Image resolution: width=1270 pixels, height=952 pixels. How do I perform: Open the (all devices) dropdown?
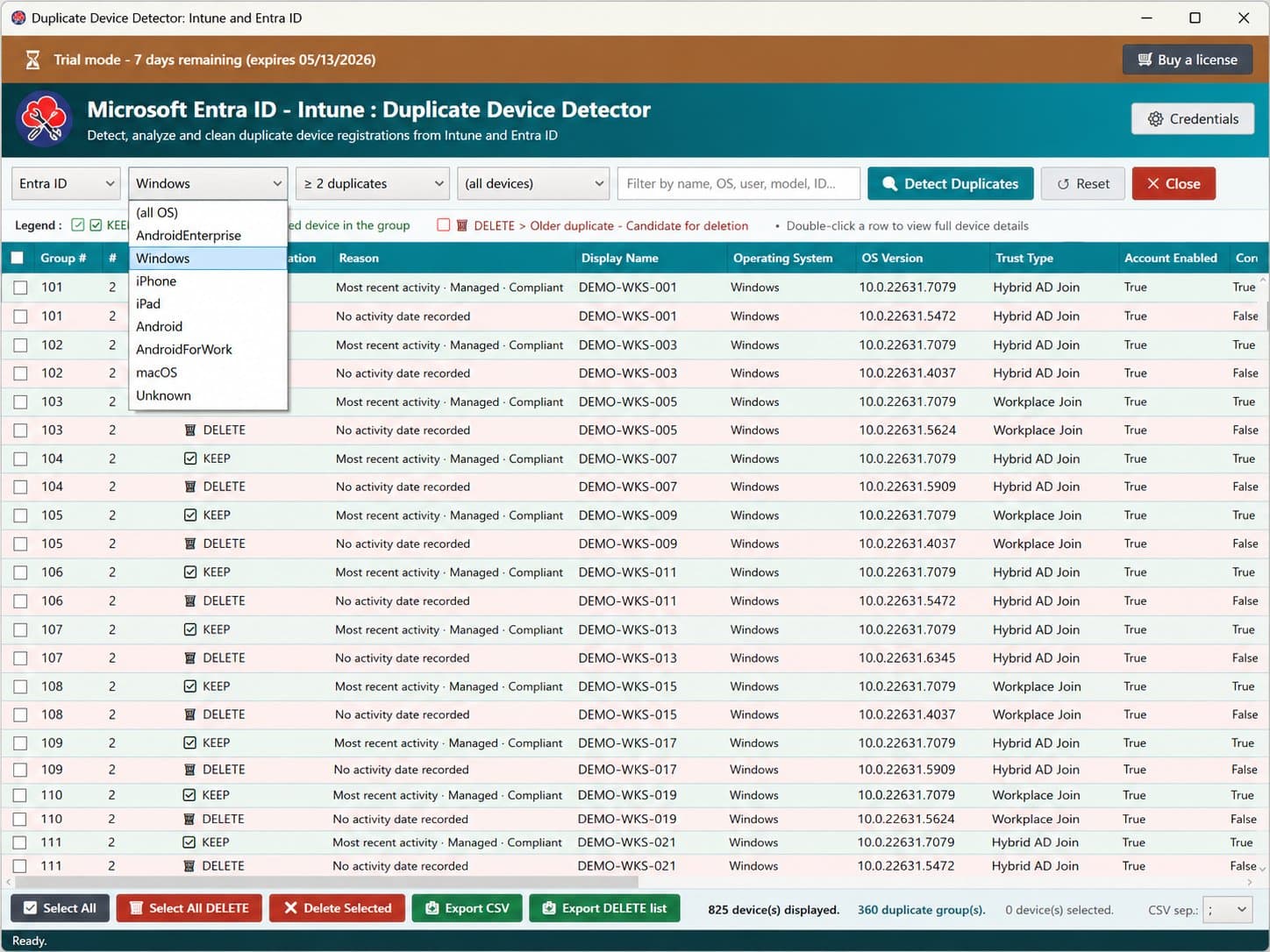[533, 183]
